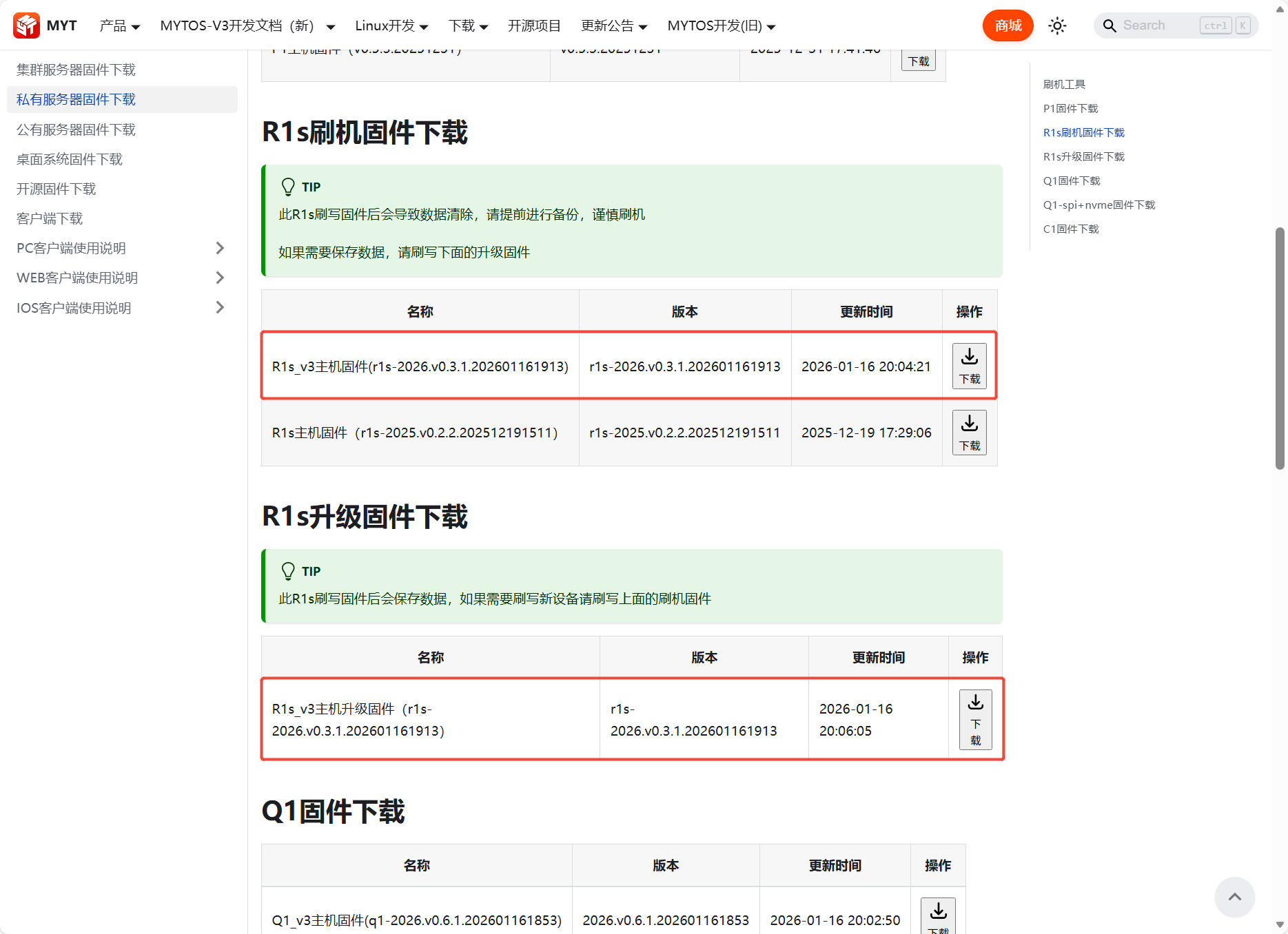Click the search magnifier icon
The image size is (1288, 934).
tap(1109, 26)
